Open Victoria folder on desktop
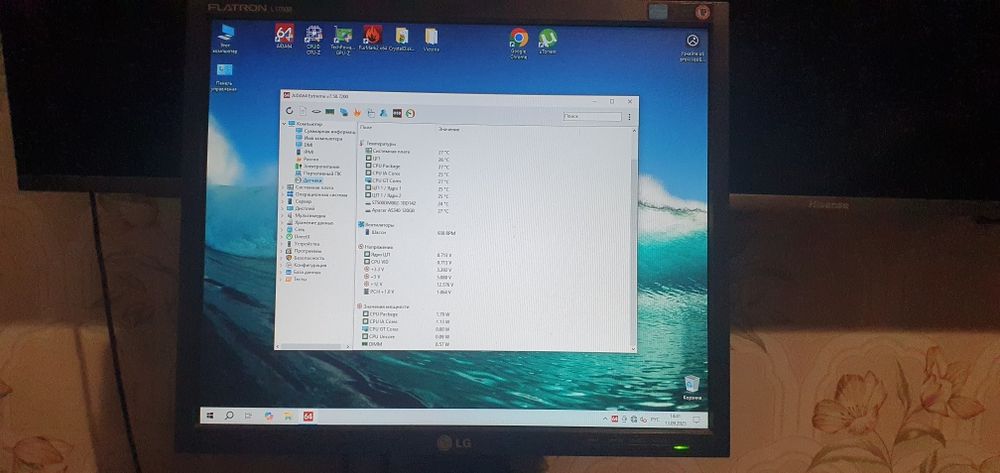The image size is (1000, 473). [431, 39]
